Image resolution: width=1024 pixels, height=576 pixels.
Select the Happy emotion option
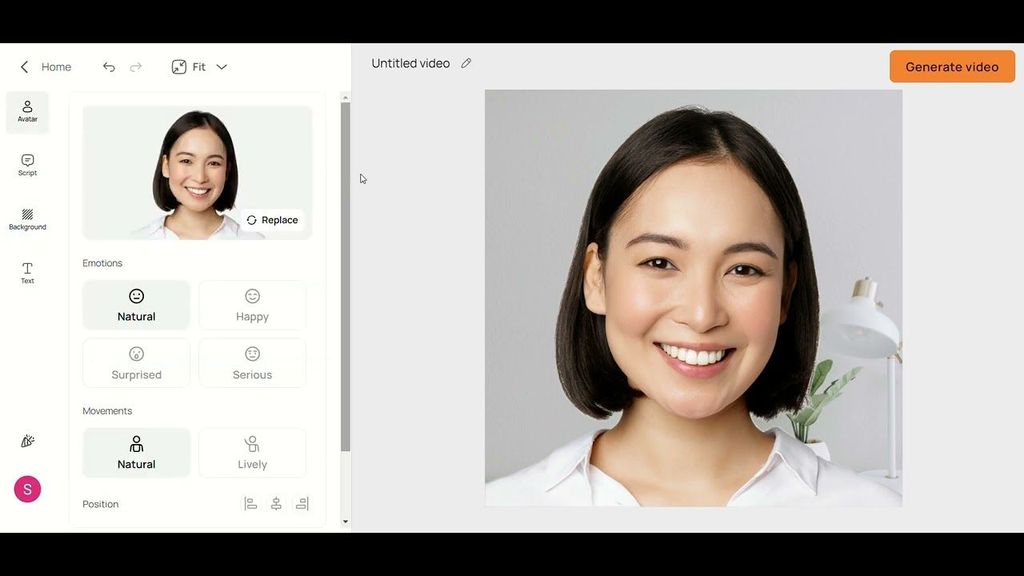pyautogui.click(x=252, y=305)
